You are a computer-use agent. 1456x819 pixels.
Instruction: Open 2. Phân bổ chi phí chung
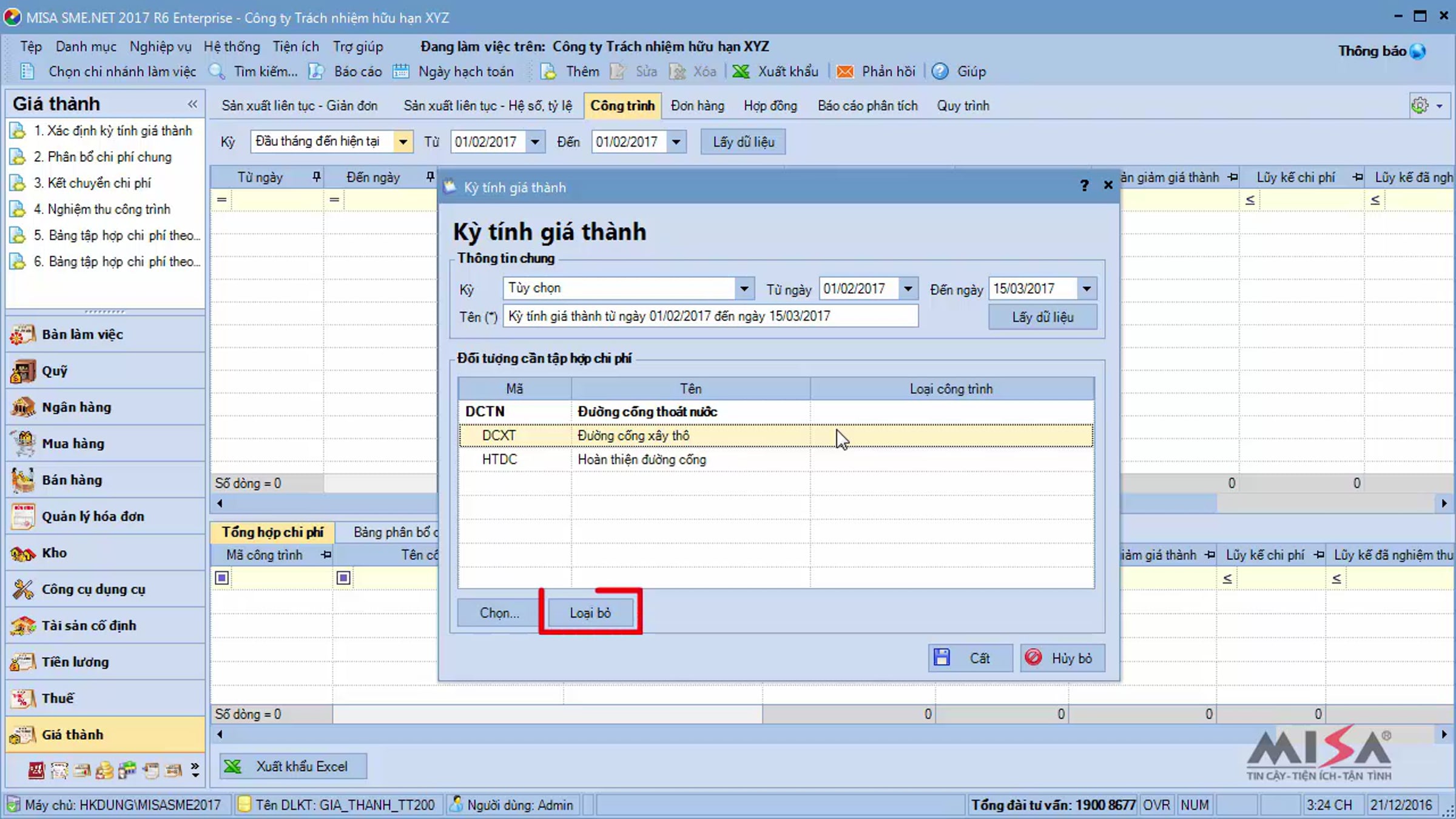tap(103, 157)
